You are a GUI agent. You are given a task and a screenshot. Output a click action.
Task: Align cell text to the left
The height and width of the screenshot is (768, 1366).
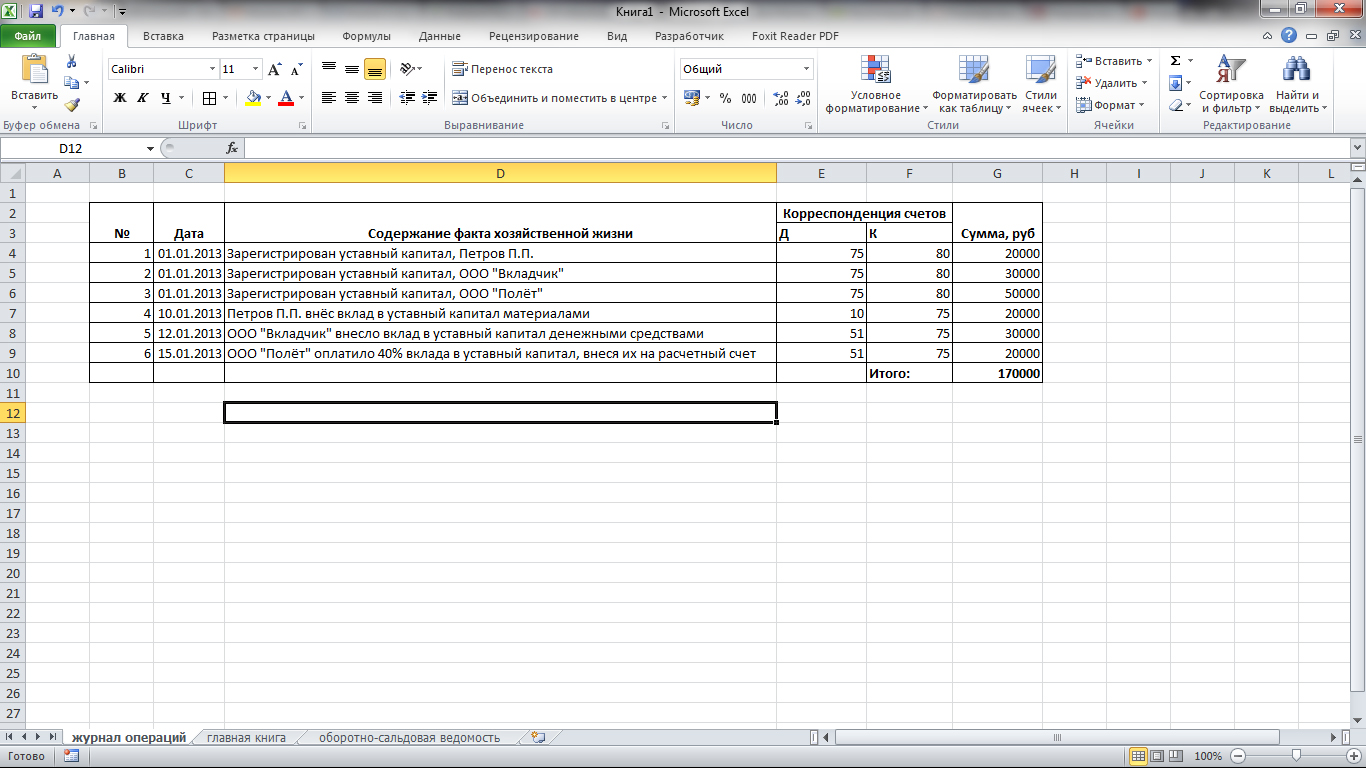coord(329,98)
